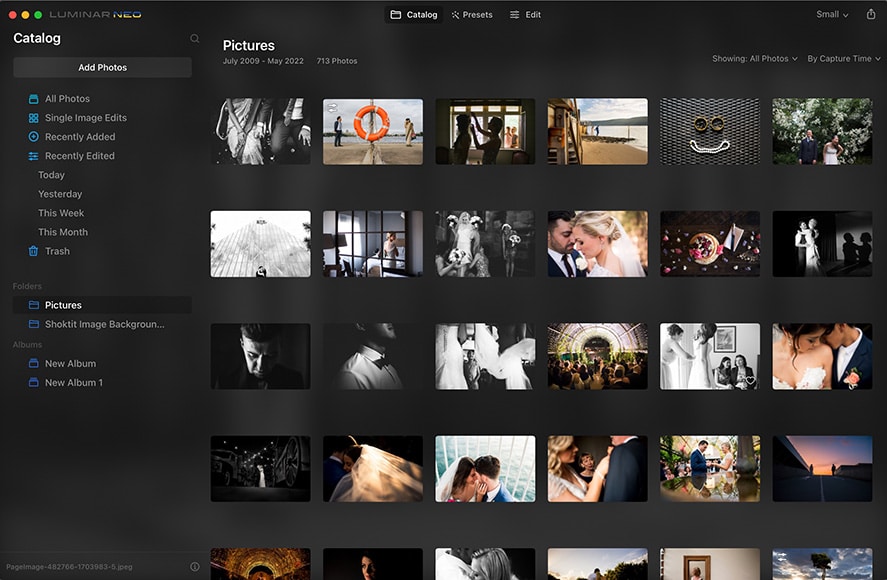The image size is (887, 580).
Task: Select Recently Edited in the sidebar
Action: pos(80,156)
